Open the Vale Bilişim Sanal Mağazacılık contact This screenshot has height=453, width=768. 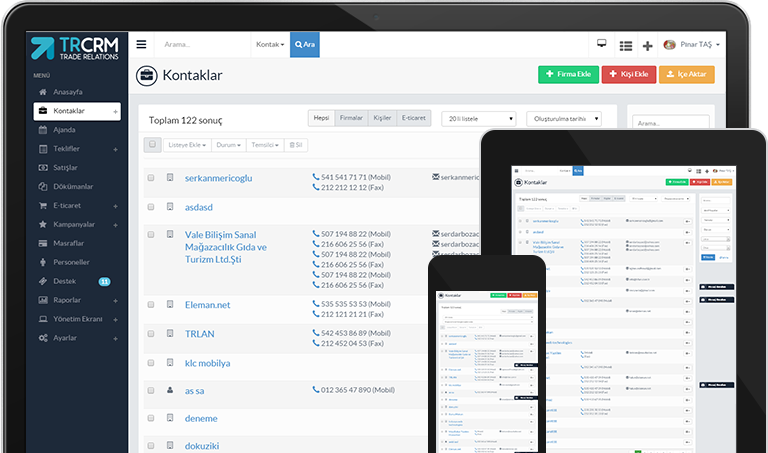click(x=226, y=247)
